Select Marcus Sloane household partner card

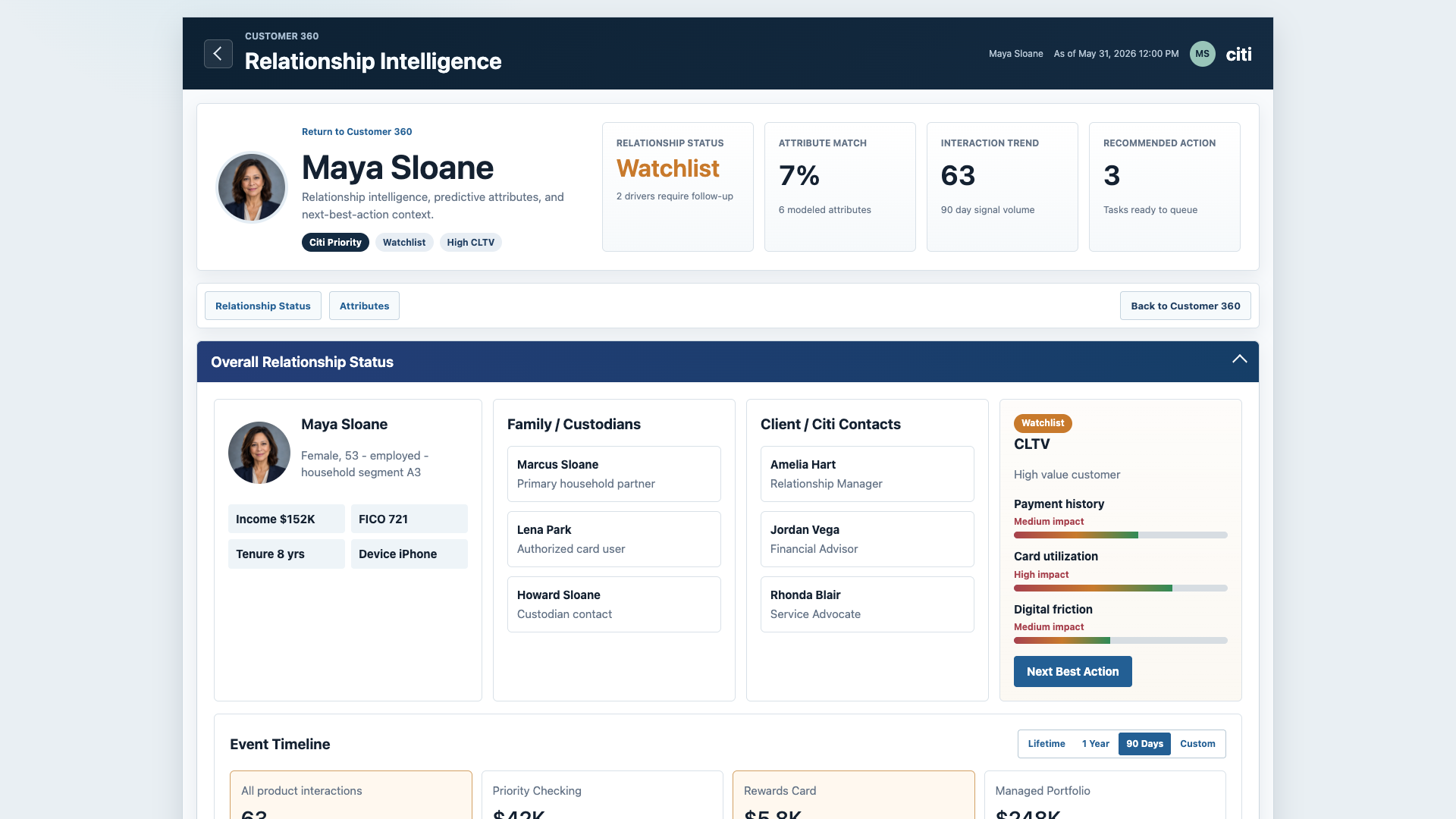(614, 474)
